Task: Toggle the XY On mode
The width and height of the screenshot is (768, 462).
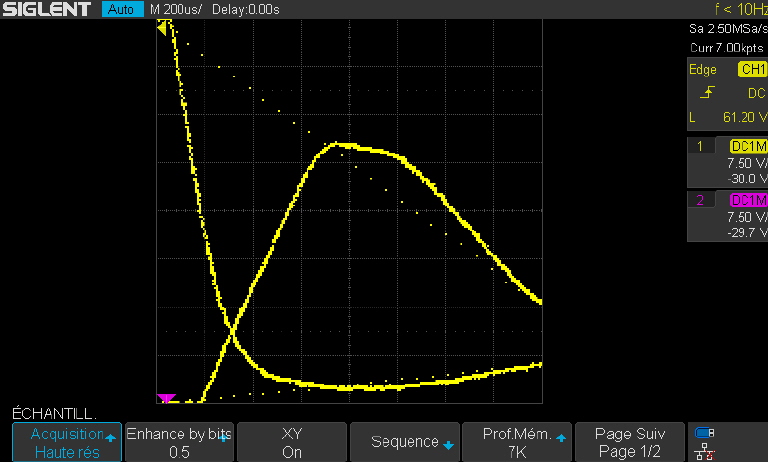Action: point(292,442)
